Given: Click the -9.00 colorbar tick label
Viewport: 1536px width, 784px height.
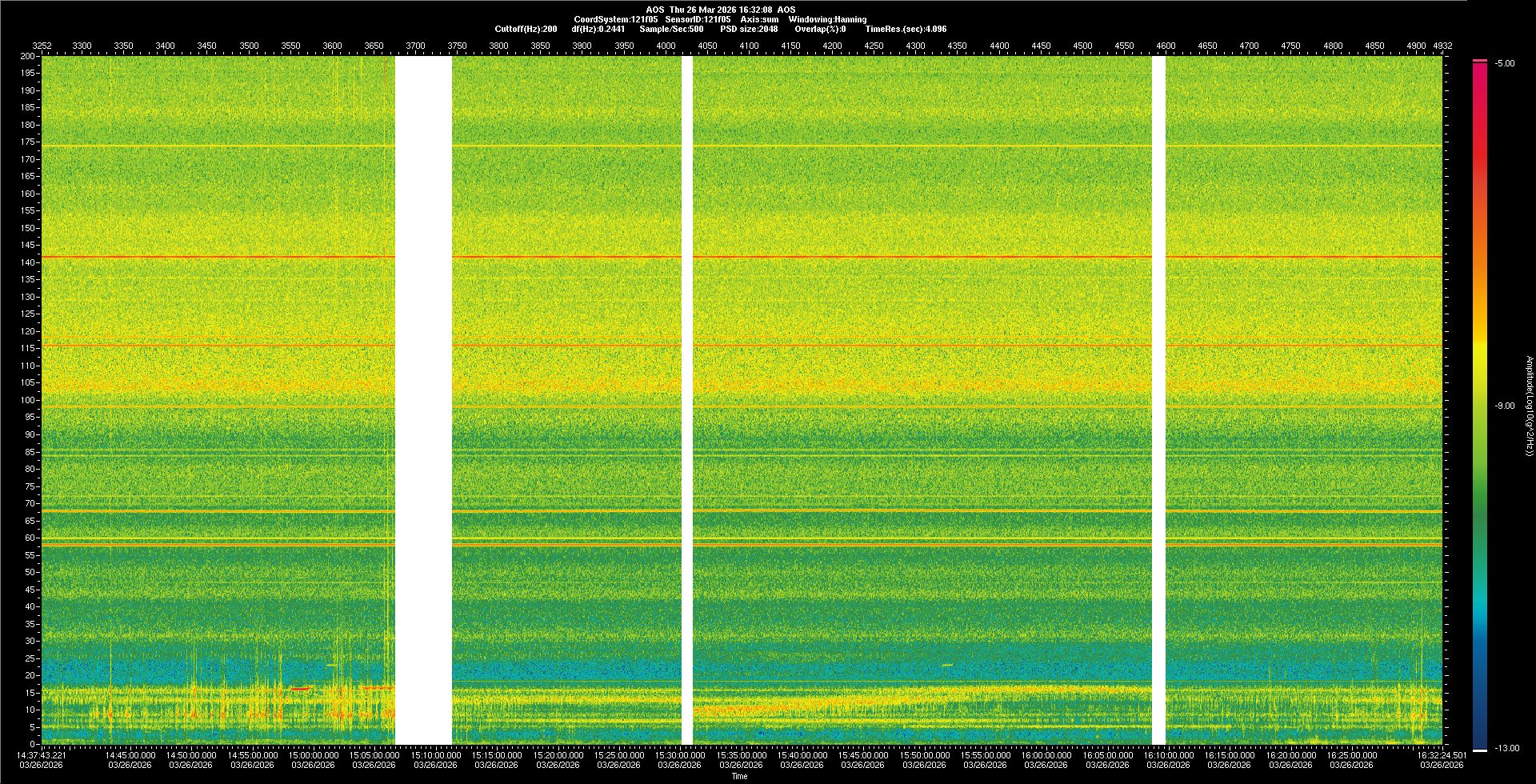Looking at the screenshot, I should click(x=1504, y=406).
